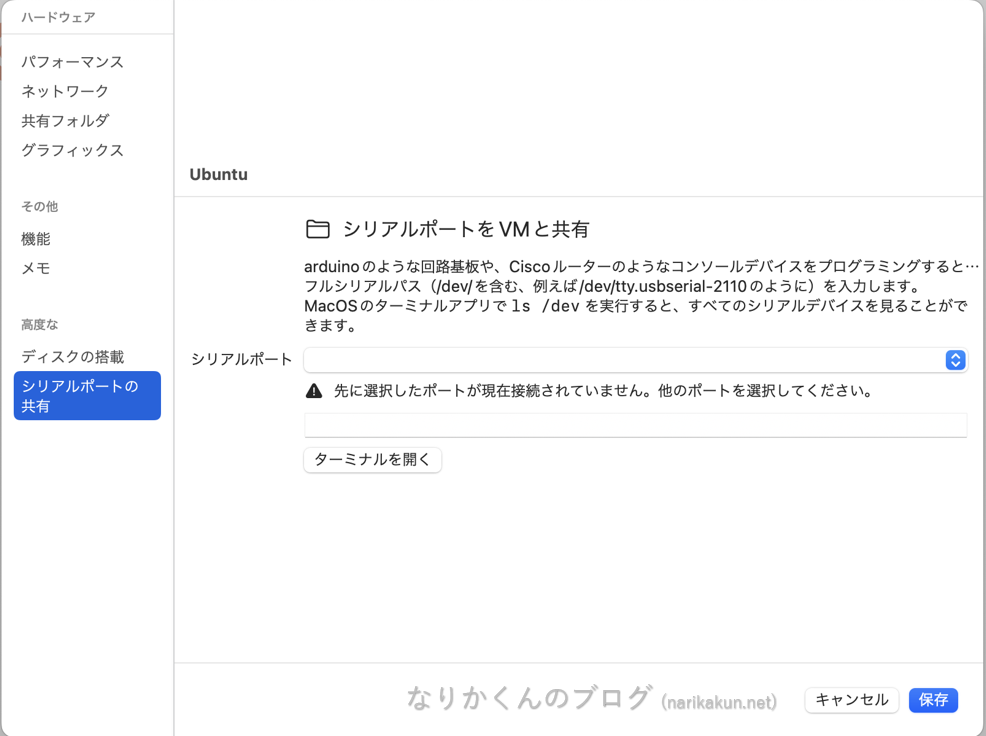Click the arduino description paragraph
986x736 pixels.
[641, 296]
